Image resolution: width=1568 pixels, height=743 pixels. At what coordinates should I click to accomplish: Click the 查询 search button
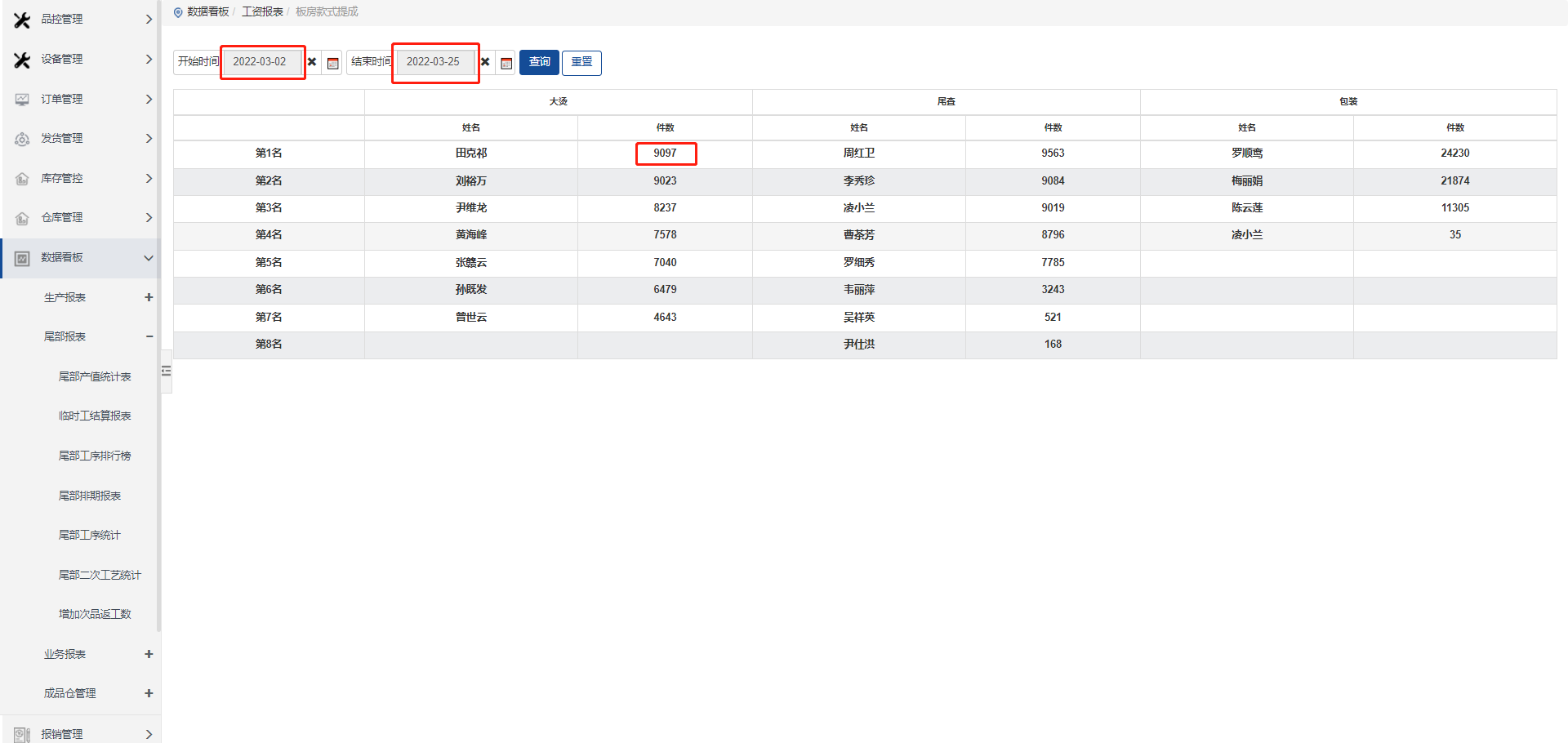539,62
